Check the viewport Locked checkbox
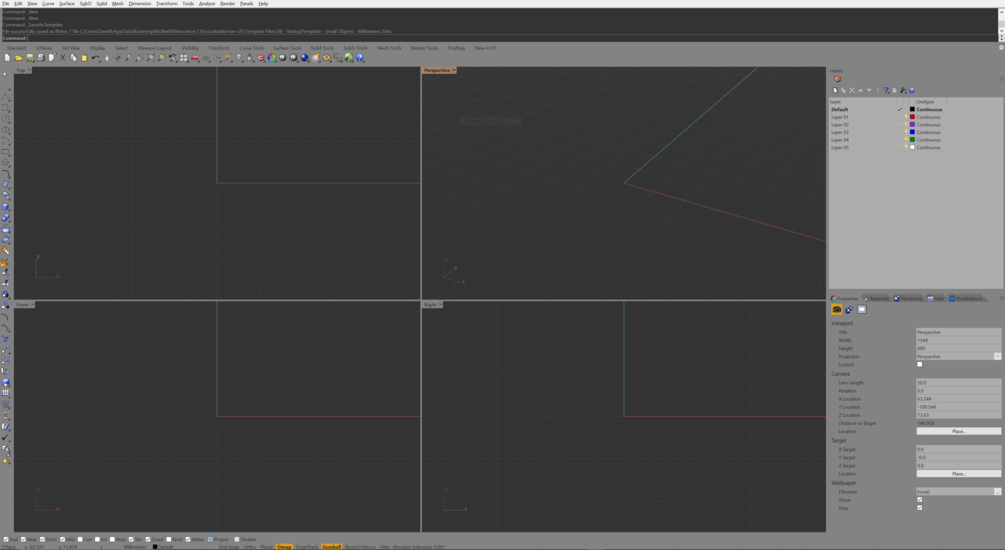This screenshot has height=550, width=1005. pyautogui.click(x=919, y=364)
